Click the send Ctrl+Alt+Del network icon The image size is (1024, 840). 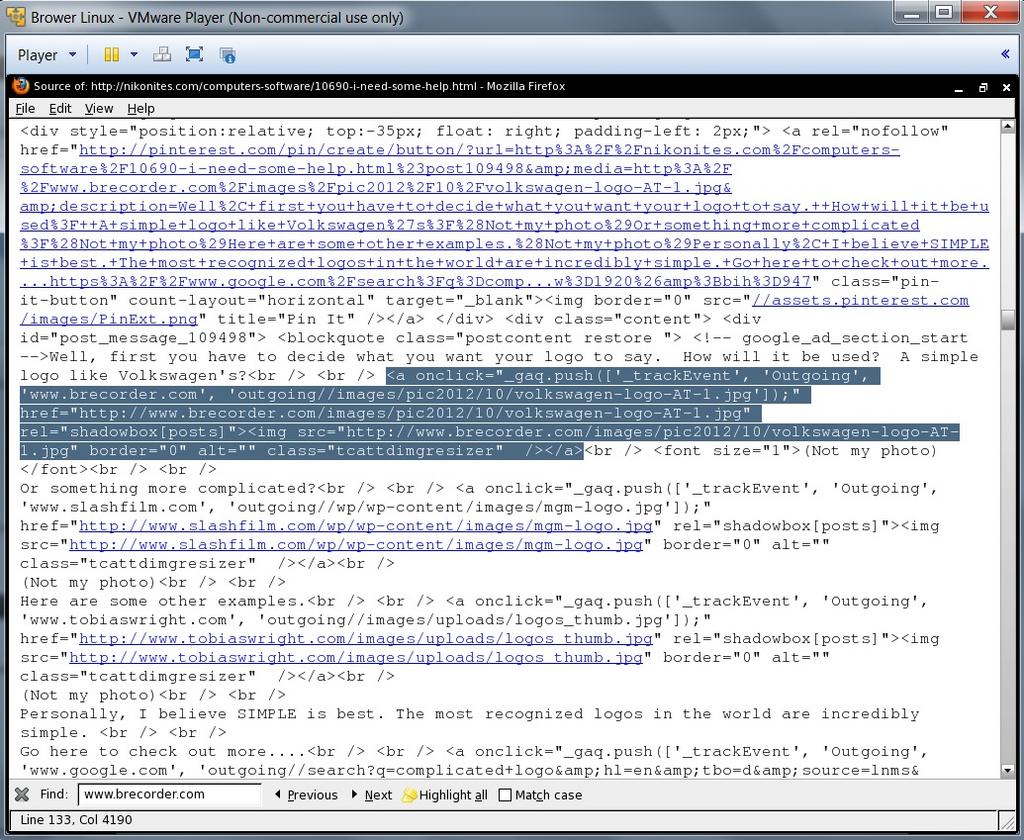tap(162, 54)
